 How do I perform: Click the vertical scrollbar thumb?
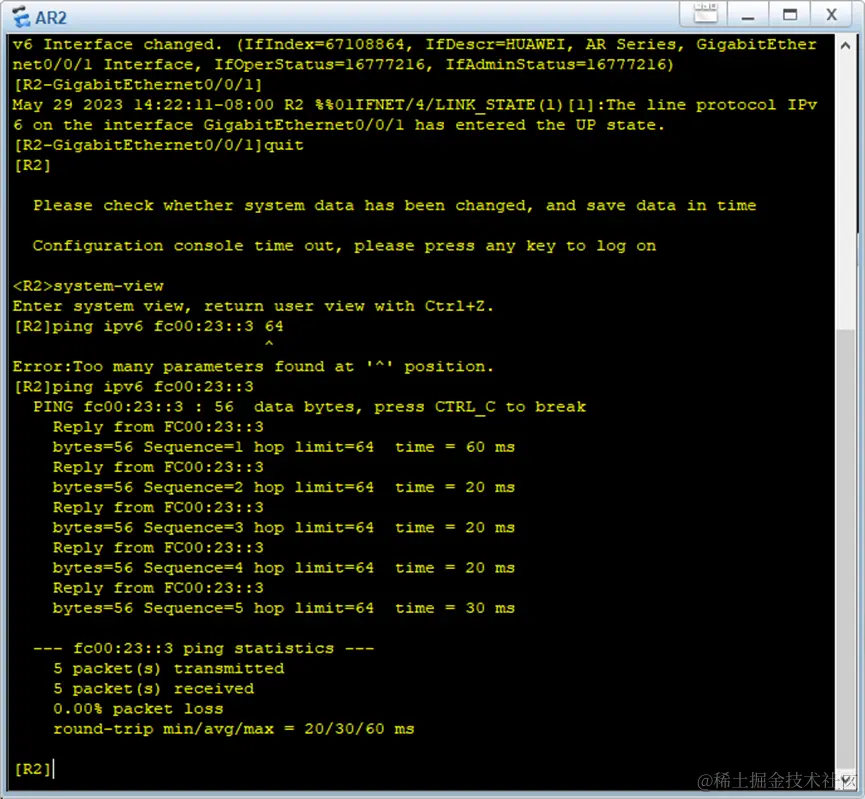(845, 549)
